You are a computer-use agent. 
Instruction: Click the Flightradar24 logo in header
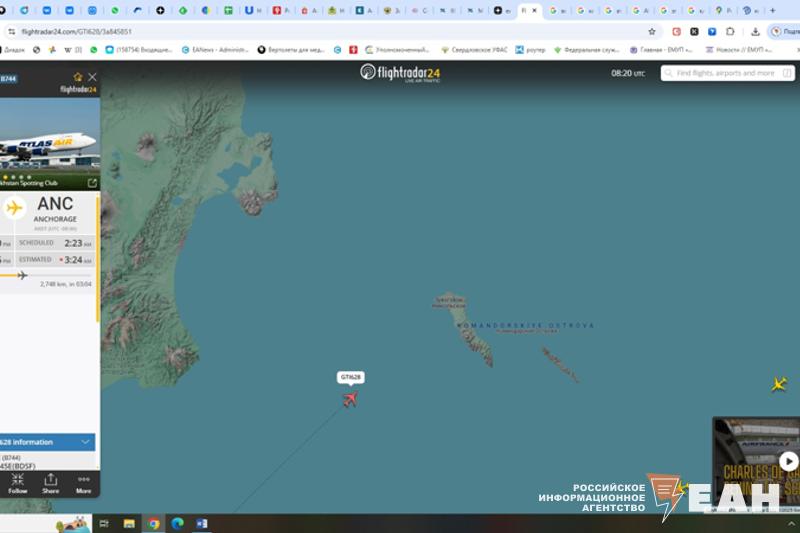400,73
